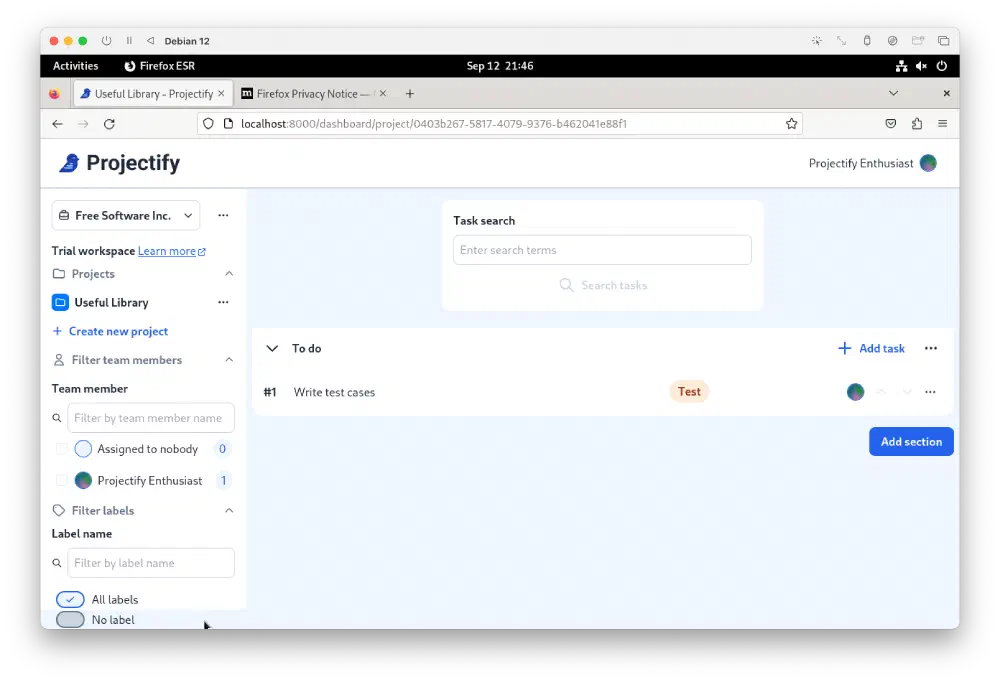The image size is (1000, 682).
Task: Click the tracking protection shield icon
Action: point(208,124)
